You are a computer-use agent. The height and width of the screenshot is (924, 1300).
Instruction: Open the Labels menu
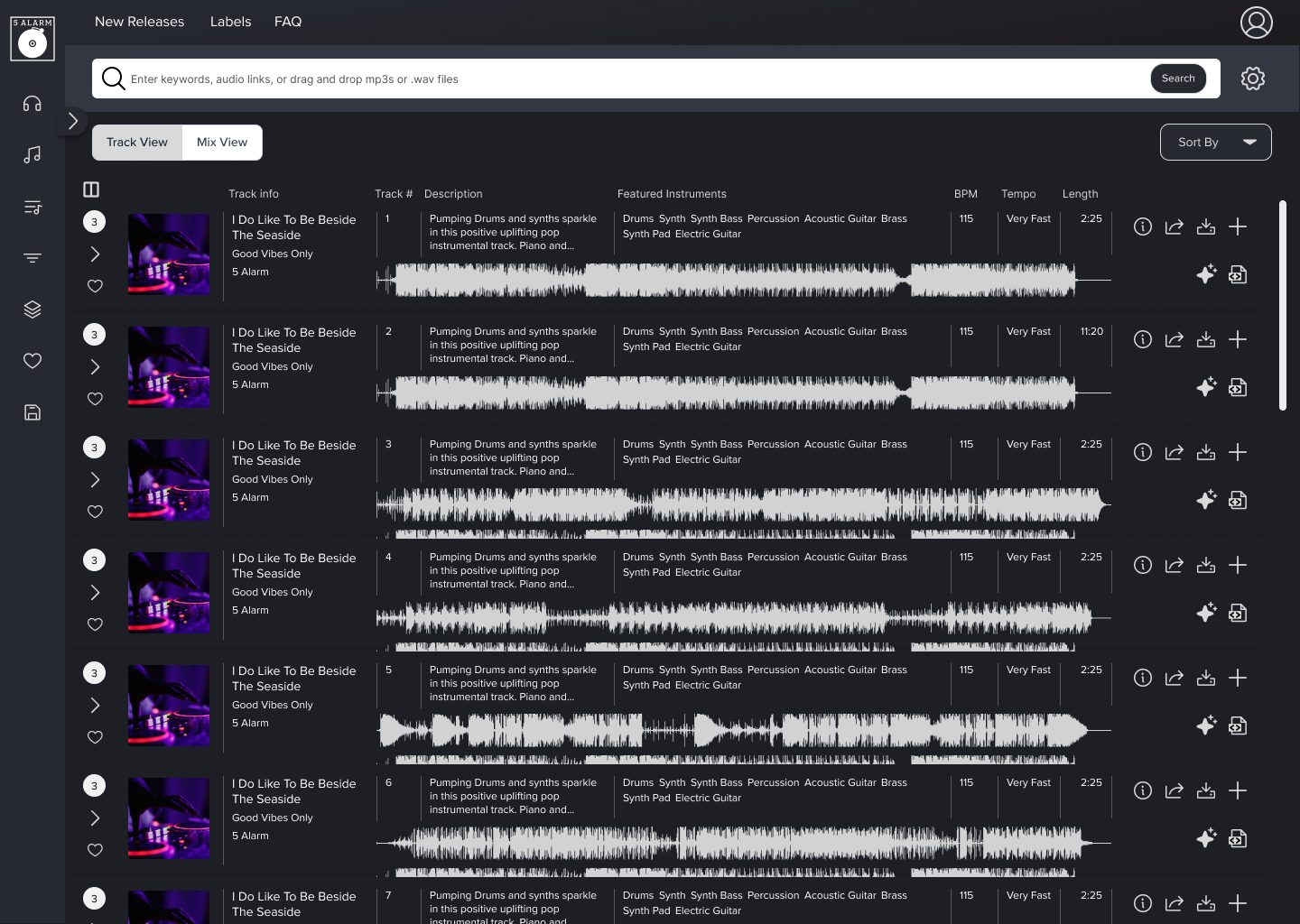230,22
